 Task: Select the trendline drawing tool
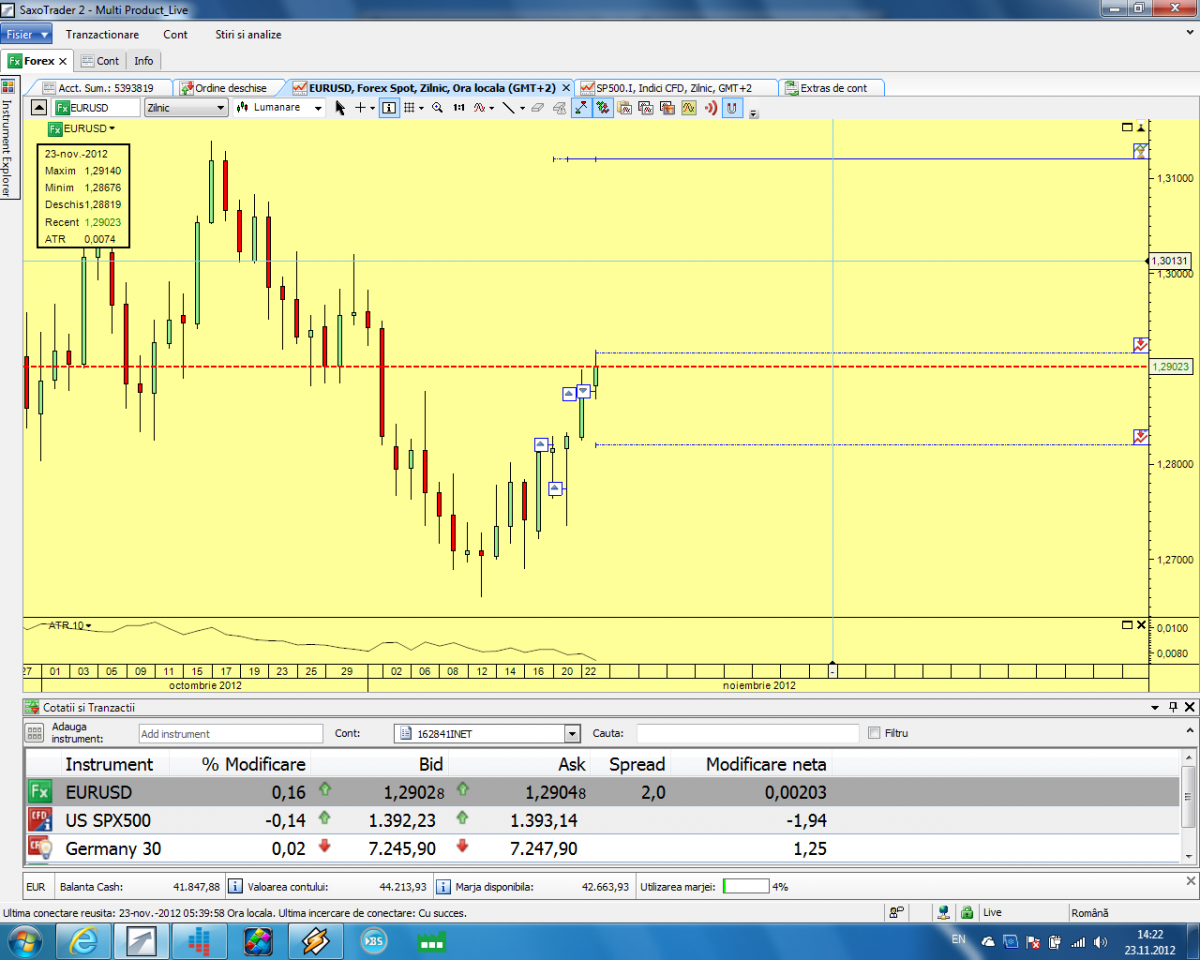pyautogui.click(x=508, y=108)
